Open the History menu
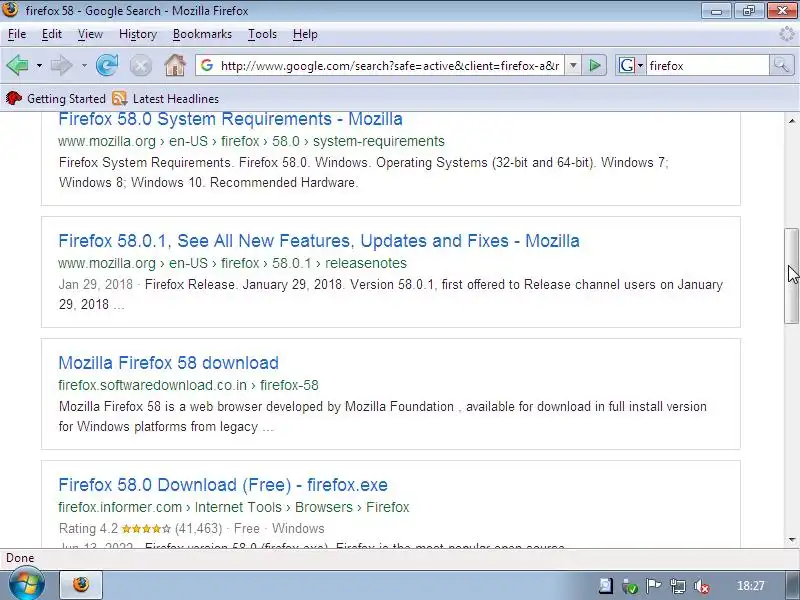 (x=138, y=34)
